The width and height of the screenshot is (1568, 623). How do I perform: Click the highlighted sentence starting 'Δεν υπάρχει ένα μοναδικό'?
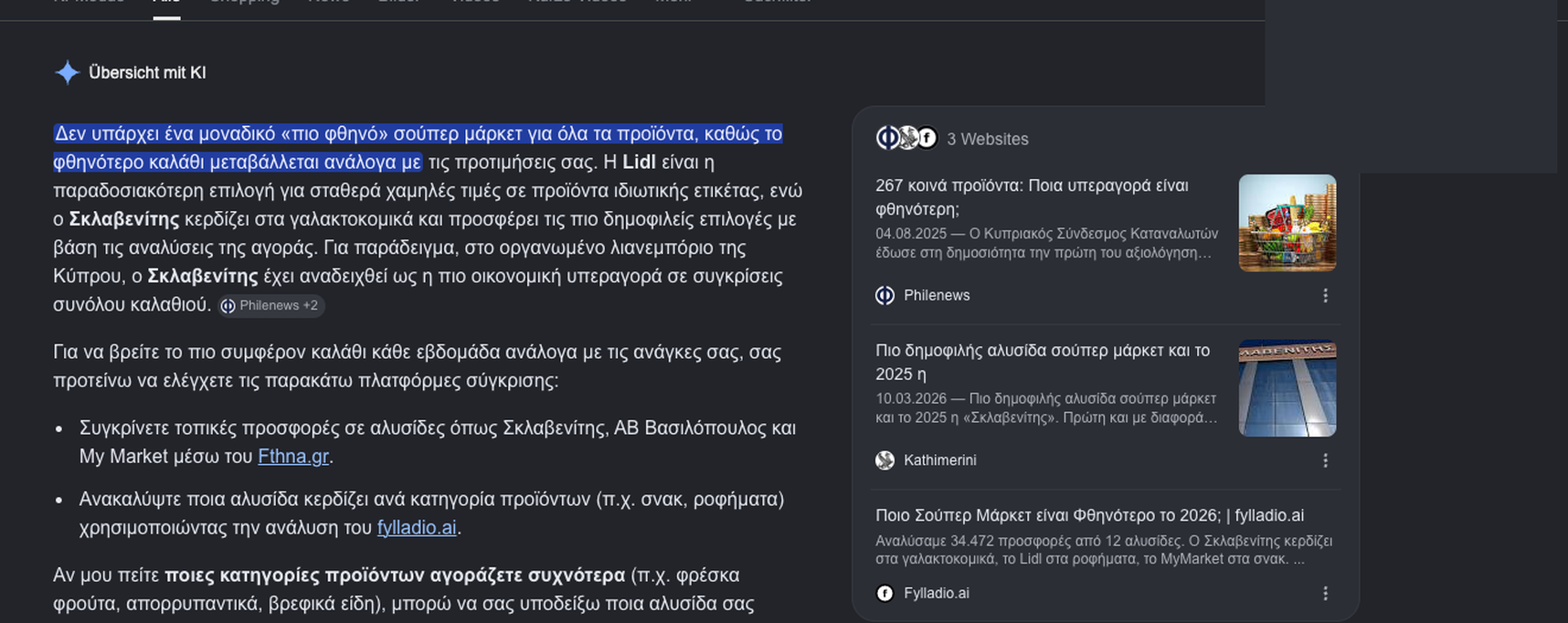[x=418, y=148]
